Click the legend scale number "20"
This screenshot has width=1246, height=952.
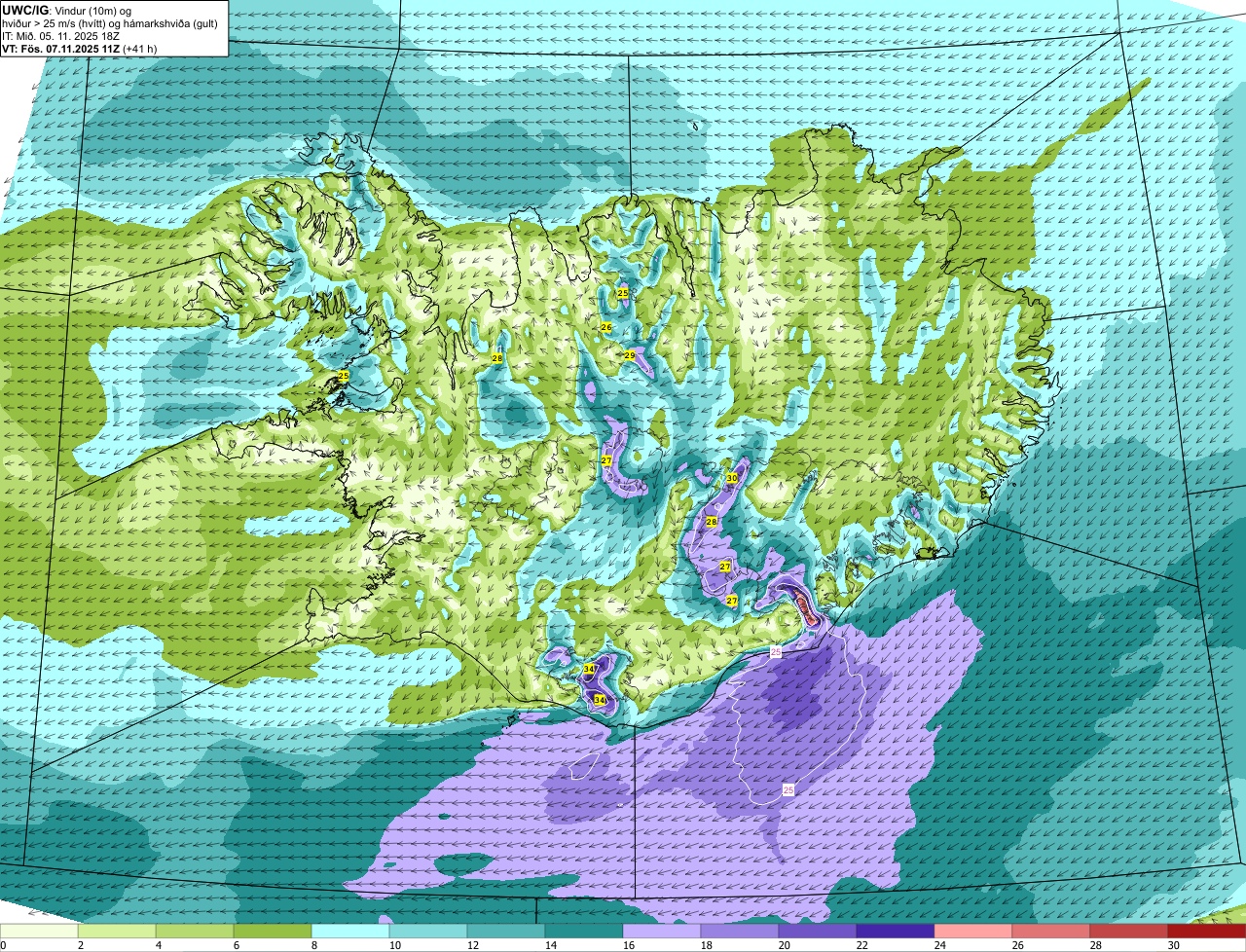(784, 945)
